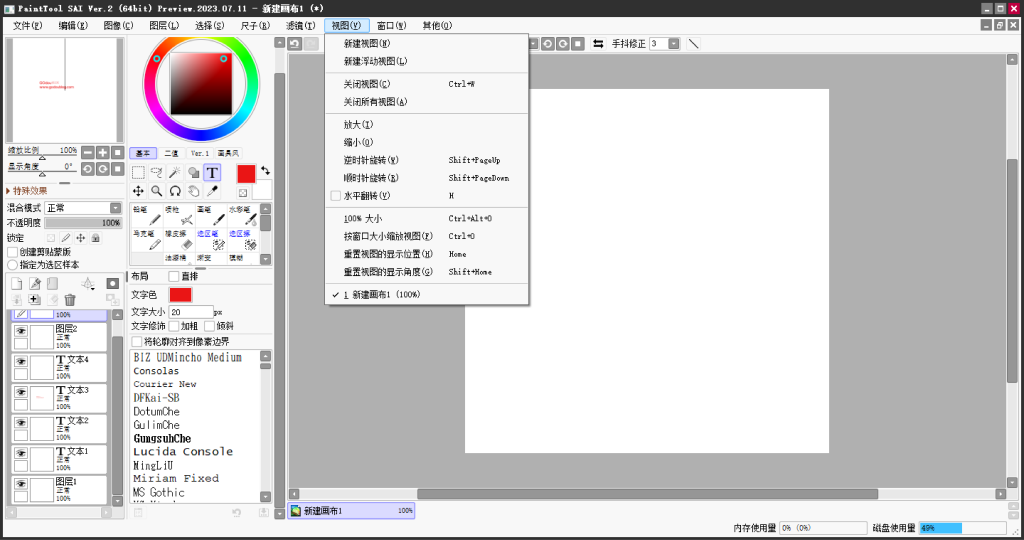Click the lock all padlock icon

click(96, 238)
